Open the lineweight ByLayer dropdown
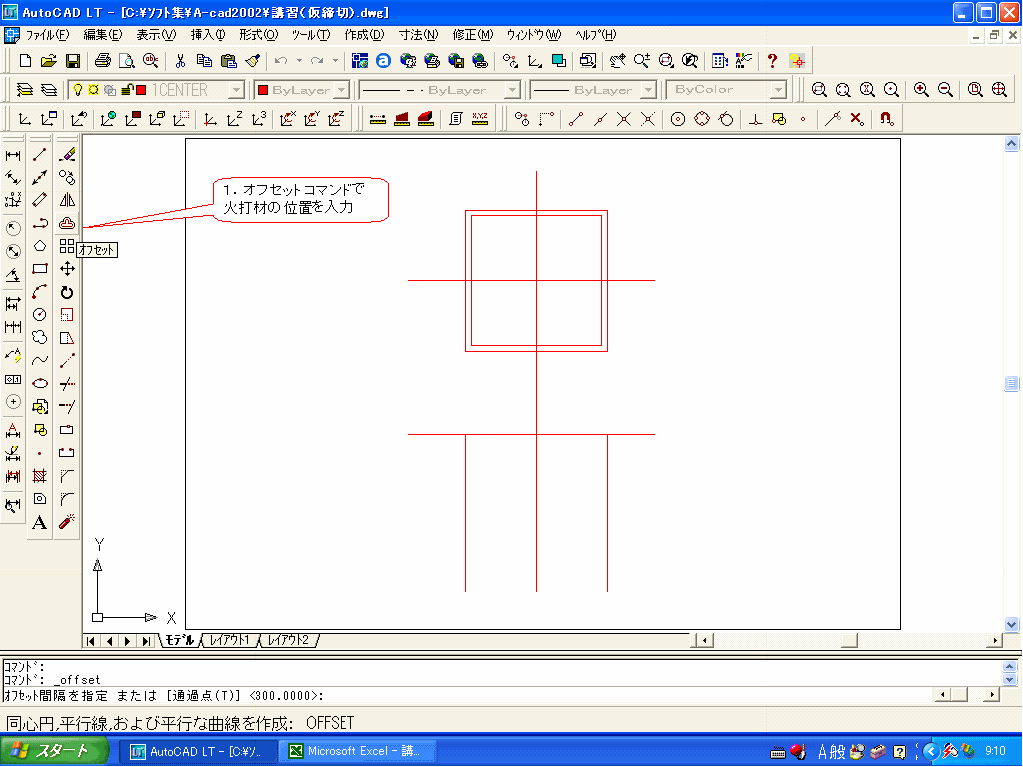 coord(649,90)
